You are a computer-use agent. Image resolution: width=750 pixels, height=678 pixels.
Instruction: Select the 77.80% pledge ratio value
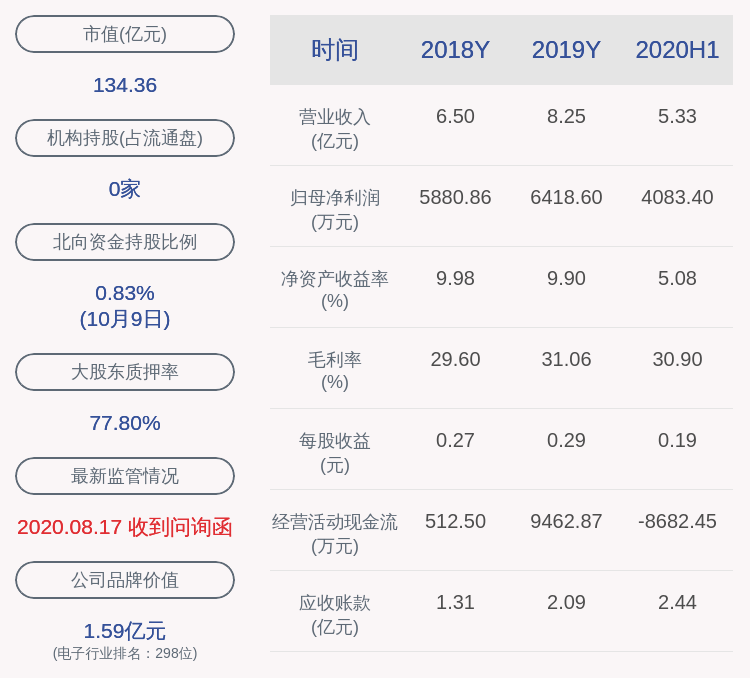tap(125, 423)
